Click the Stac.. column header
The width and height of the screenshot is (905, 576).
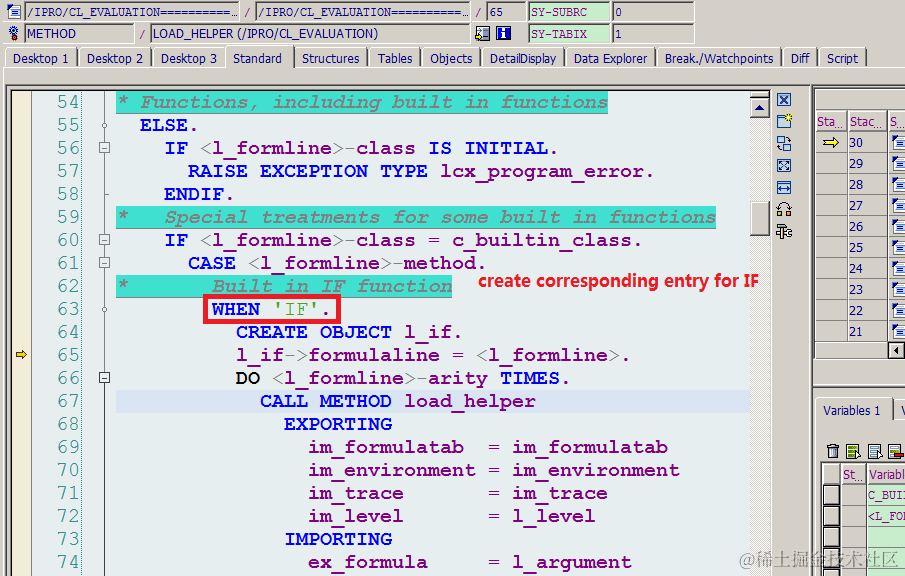click(866, 121)
